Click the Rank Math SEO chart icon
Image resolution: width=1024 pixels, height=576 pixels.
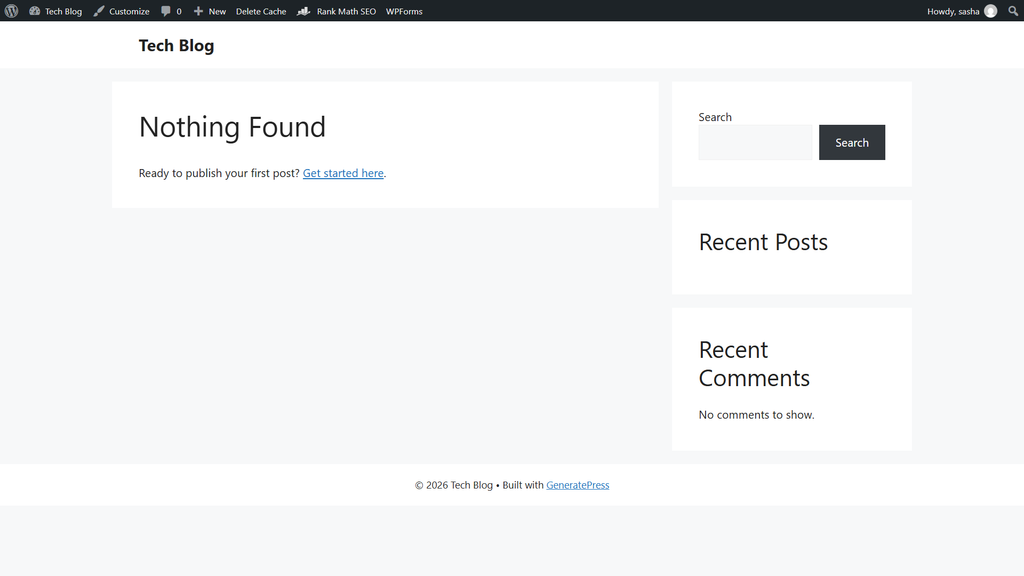[304, 11]
